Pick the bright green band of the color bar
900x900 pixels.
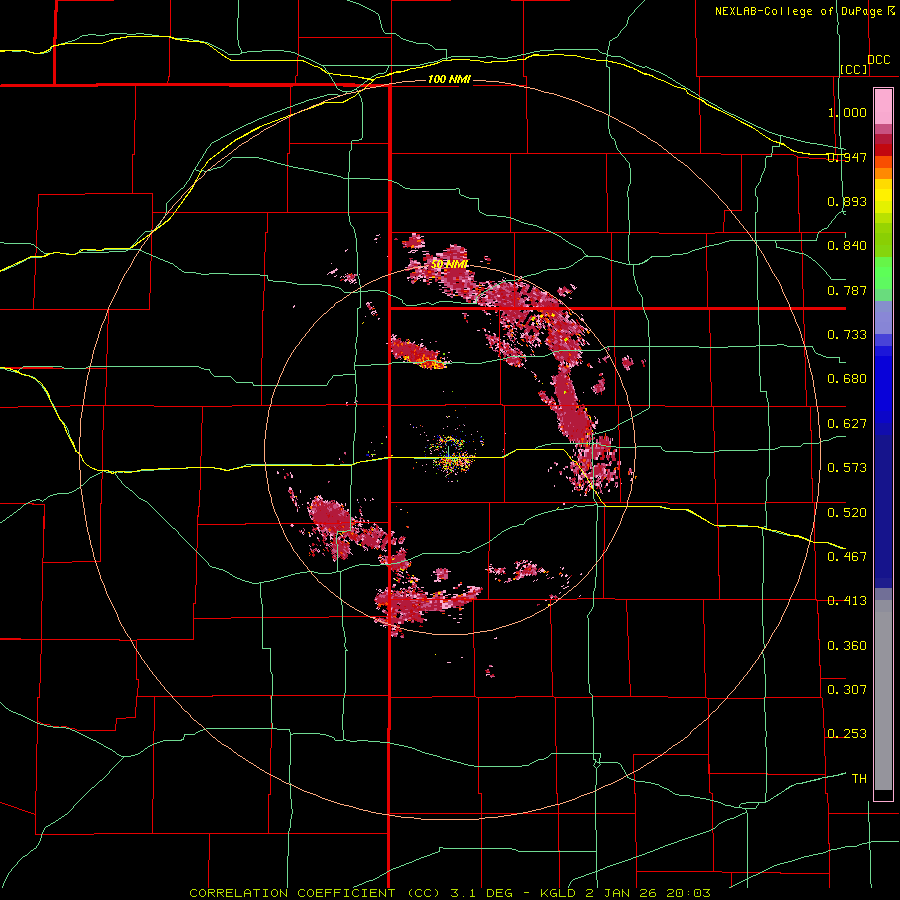[883, 273]
